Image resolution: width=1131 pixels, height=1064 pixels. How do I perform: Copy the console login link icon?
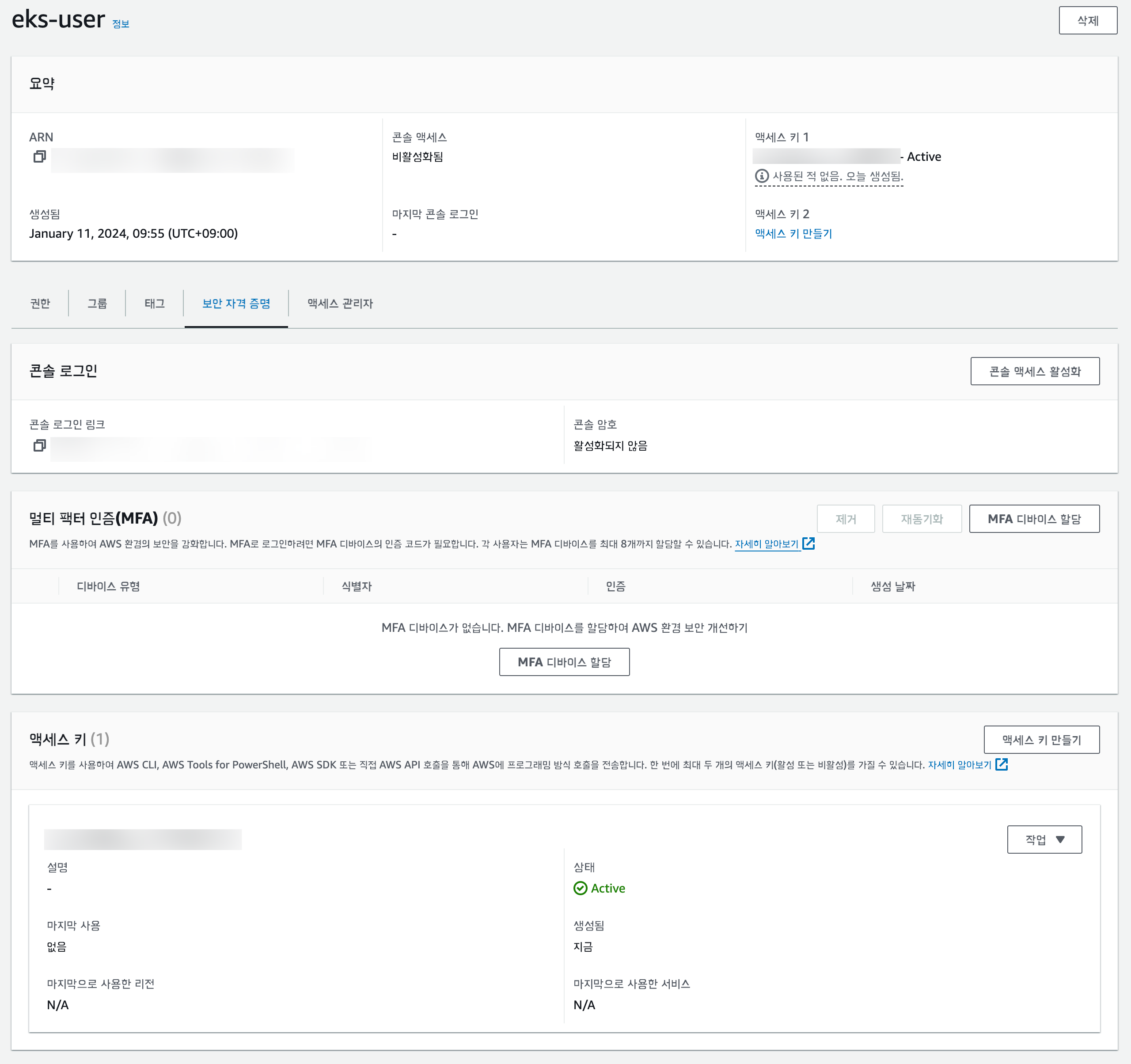[39, 445]
